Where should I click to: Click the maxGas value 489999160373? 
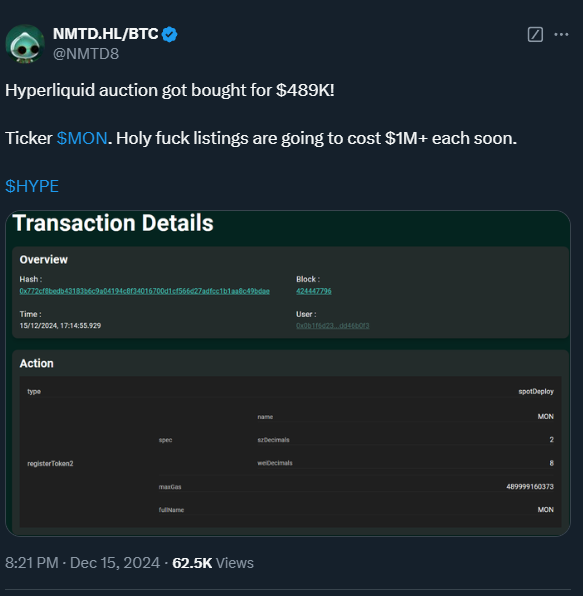[530, 487]
